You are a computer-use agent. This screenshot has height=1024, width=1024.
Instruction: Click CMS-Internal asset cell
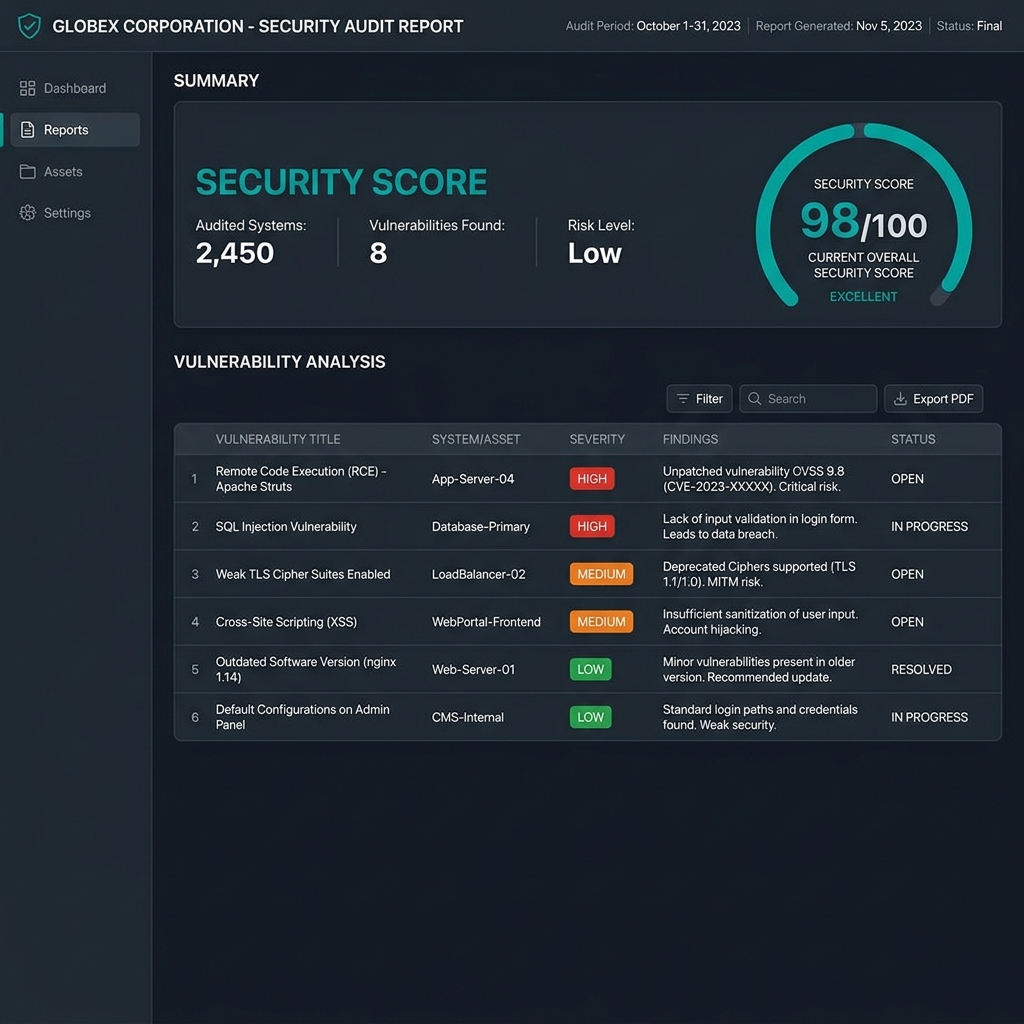(468, 717)
